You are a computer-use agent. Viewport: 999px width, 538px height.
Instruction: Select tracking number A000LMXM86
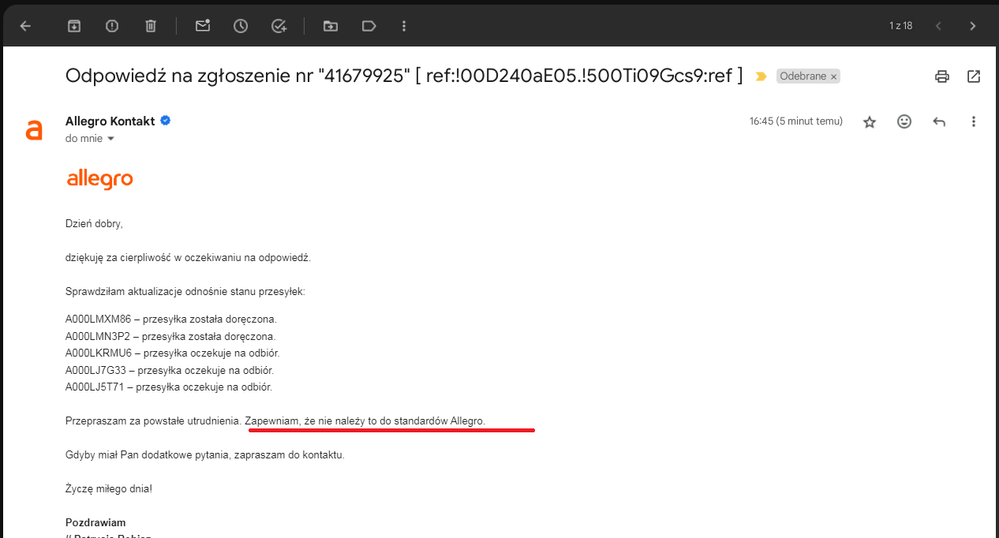click(x=98, y=319)
